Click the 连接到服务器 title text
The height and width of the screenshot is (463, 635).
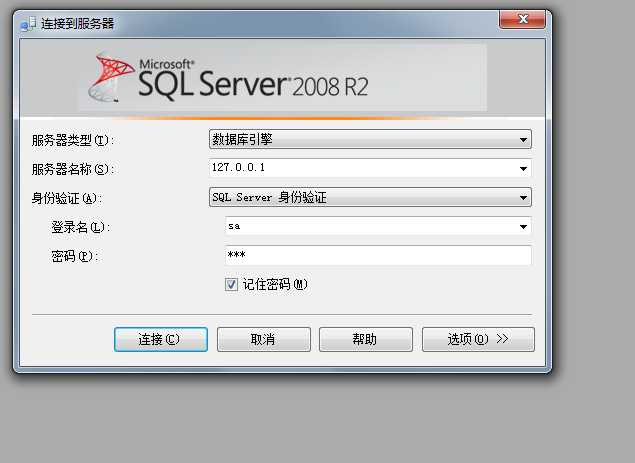click(77, 23)
